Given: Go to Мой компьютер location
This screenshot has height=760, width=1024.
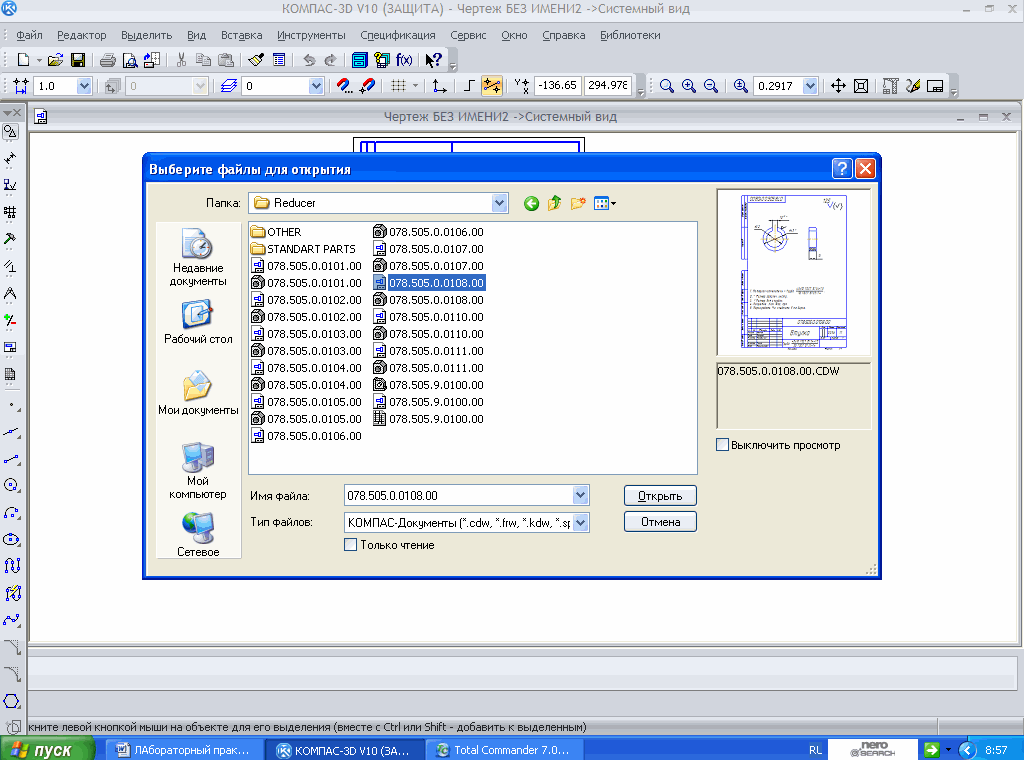Looking at the screenshot, I should (x=198, y=471).
